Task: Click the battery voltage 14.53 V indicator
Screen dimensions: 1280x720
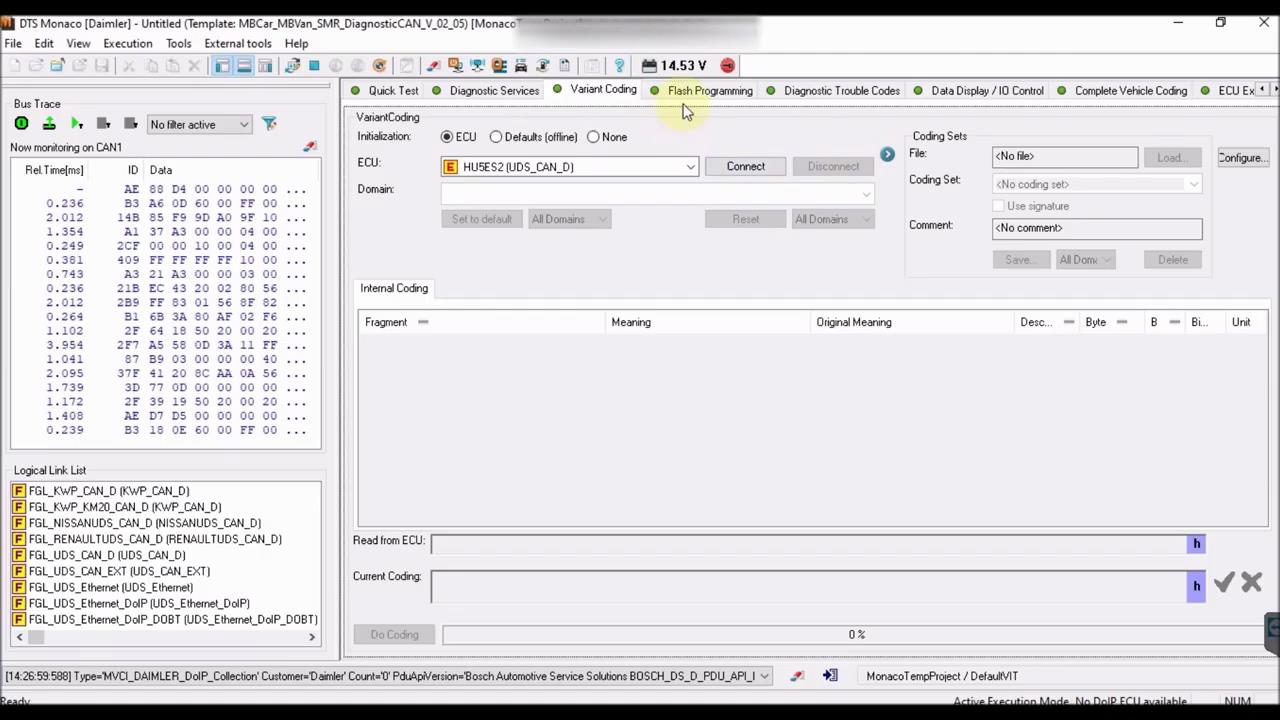Action: (x=674, y=66)
